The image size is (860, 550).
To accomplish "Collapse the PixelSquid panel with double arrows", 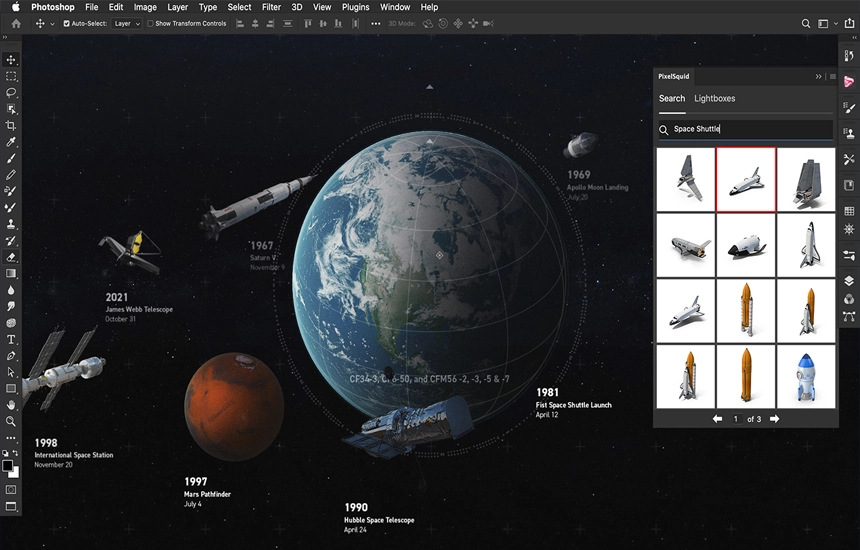I will [819, 76].
